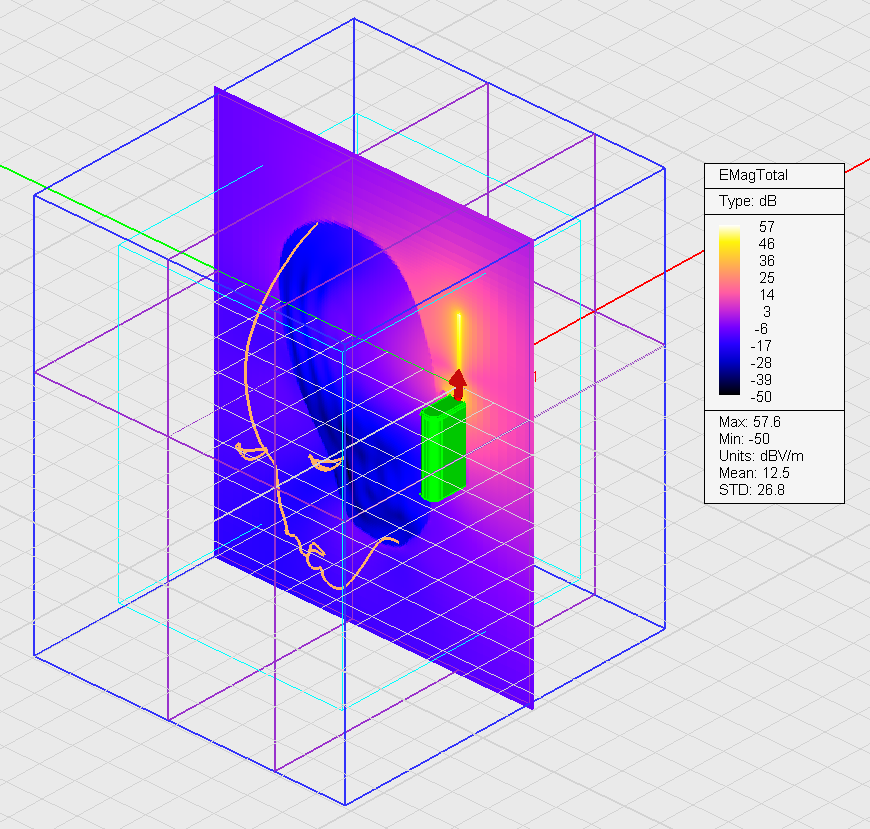
Task: Click the orange eye outline on the head
Action: 325,463
